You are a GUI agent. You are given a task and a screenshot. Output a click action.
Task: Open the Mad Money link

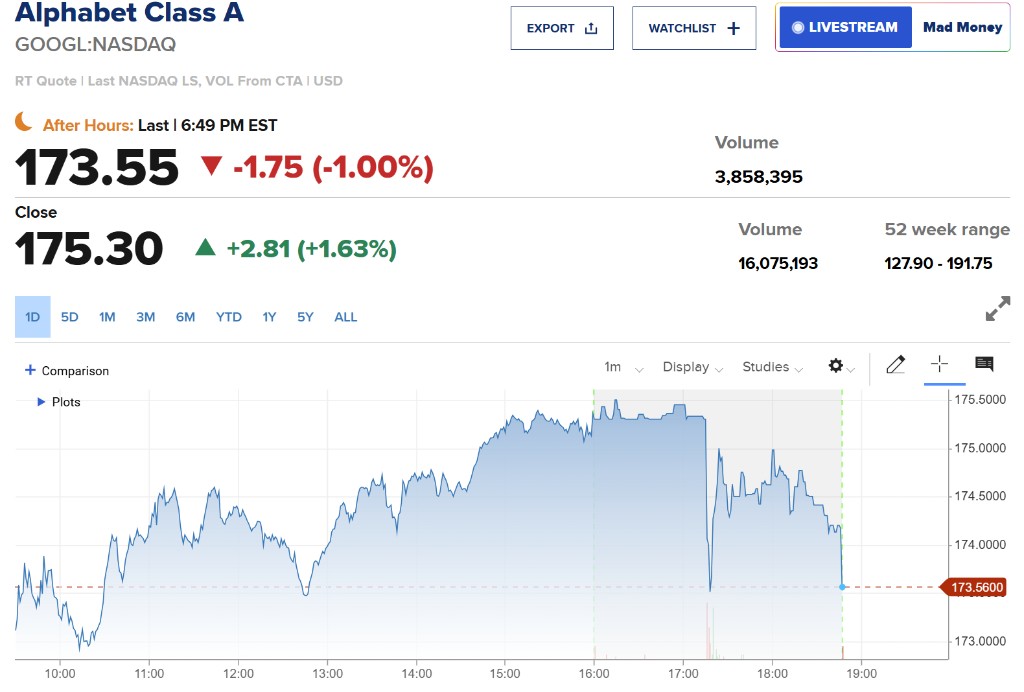click(x=962, y=27)
